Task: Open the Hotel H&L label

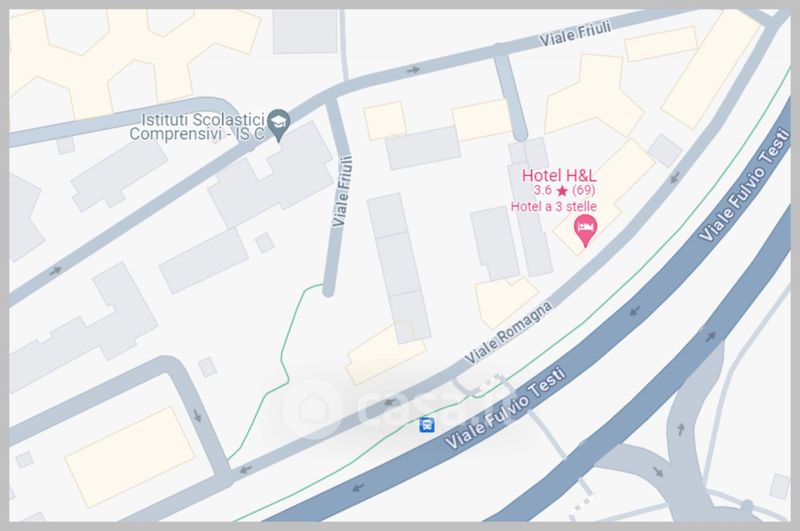Action: 559,175
